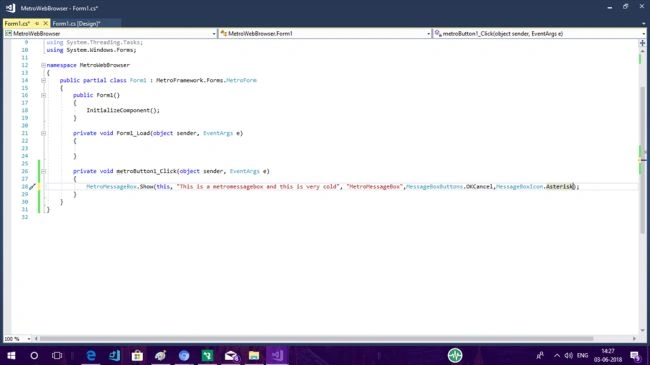Click InitializeComponent(); in the code
The image size is (650, 365).
point(123,110)
